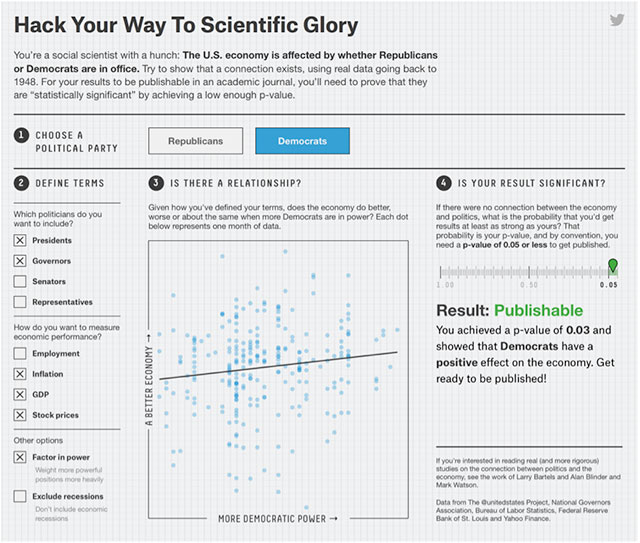The image size is (640, 543).
Task: Click the step 4 number badge
Action: 443,183
